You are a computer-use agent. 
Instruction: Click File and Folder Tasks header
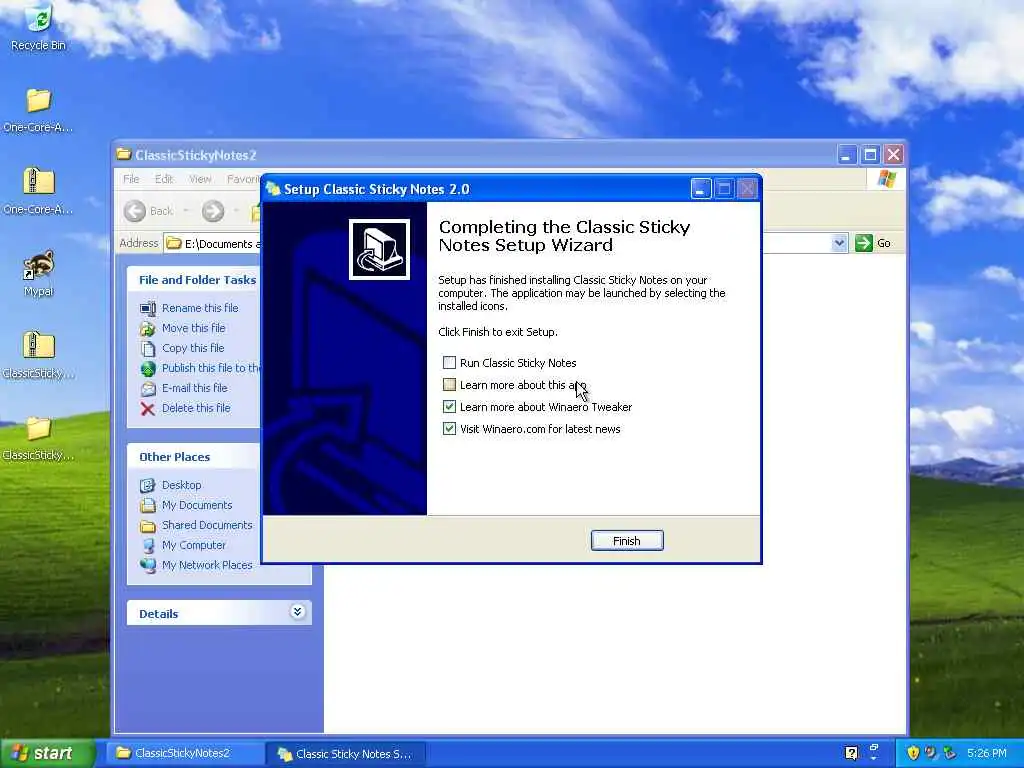coord(197,280)
